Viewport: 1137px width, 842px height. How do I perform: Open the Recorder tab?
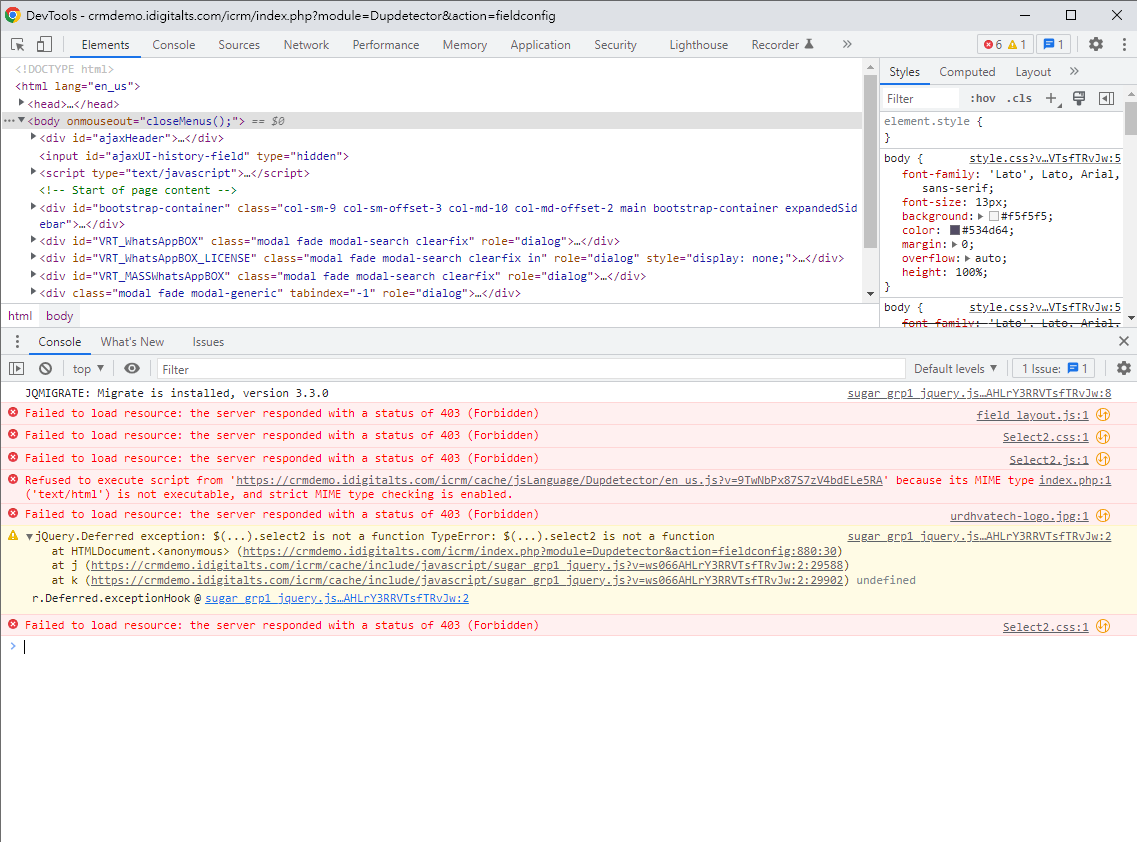coord(782,45)
